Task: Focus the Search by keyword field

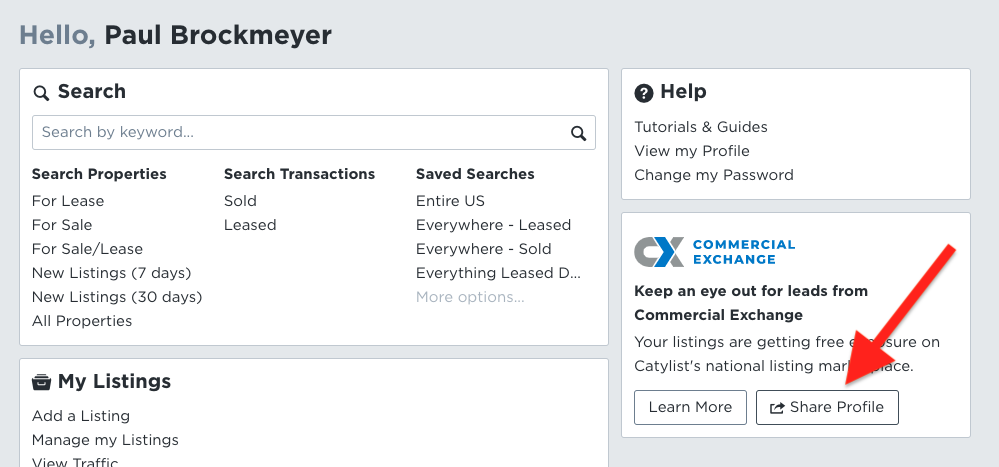Action: 313,133
